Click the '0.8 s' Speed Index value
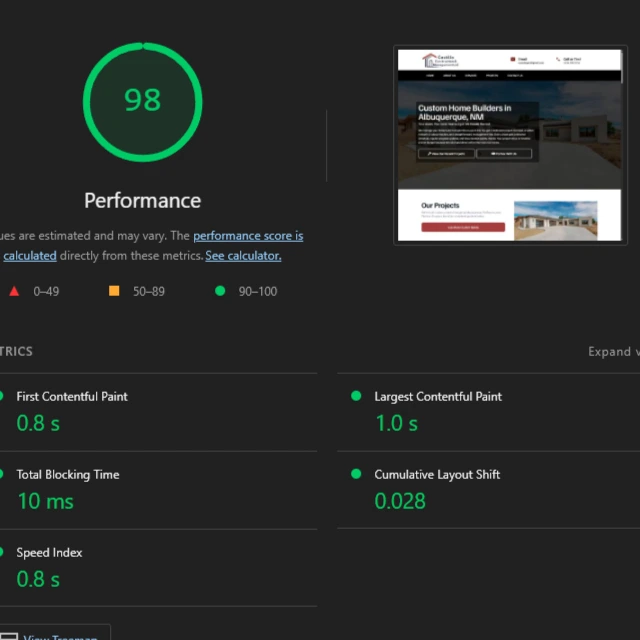640x640 pixels. click(38, 579)
